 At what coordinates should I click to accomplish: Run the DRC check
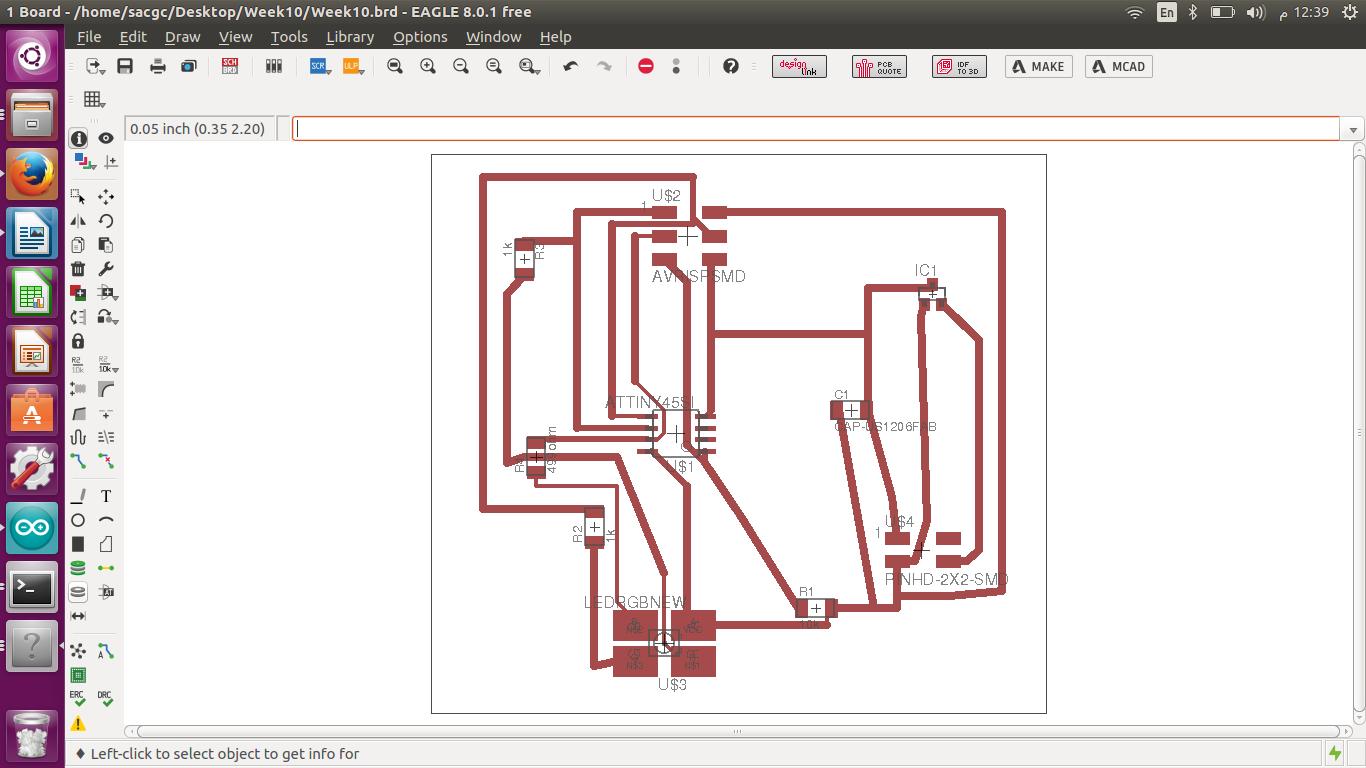[106, 698]
